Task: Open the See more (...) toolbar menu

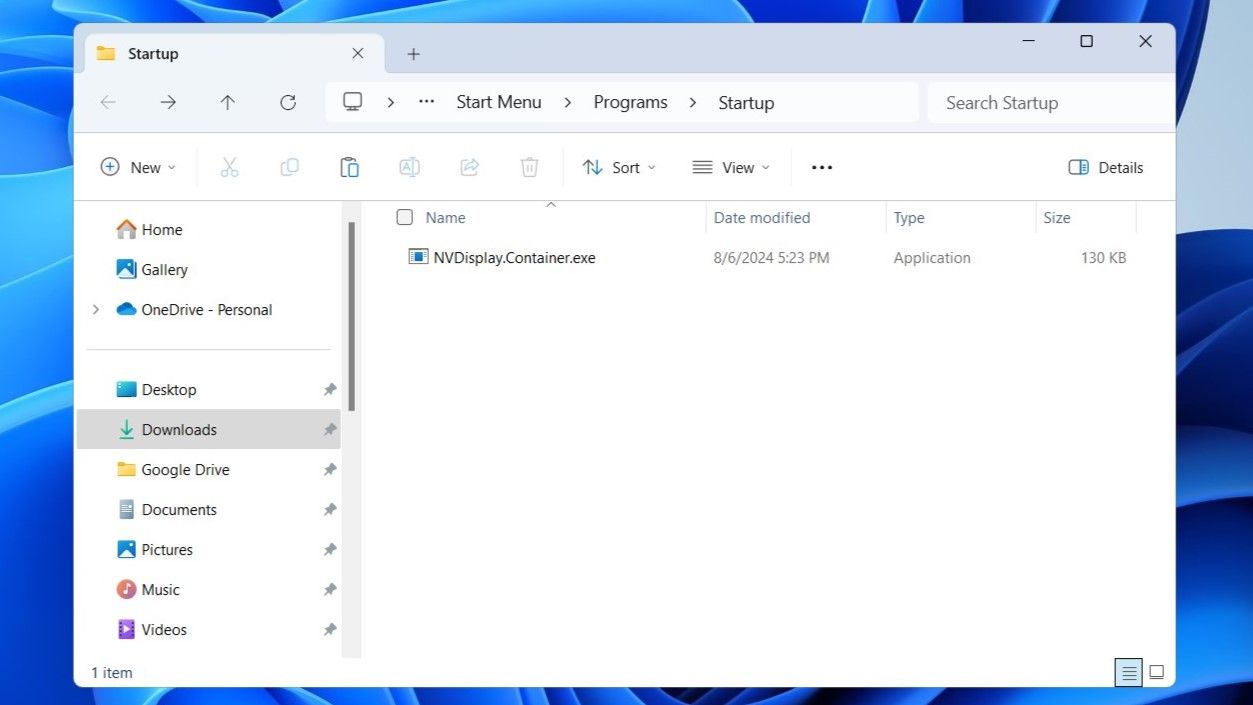Action: pos(821,167)
